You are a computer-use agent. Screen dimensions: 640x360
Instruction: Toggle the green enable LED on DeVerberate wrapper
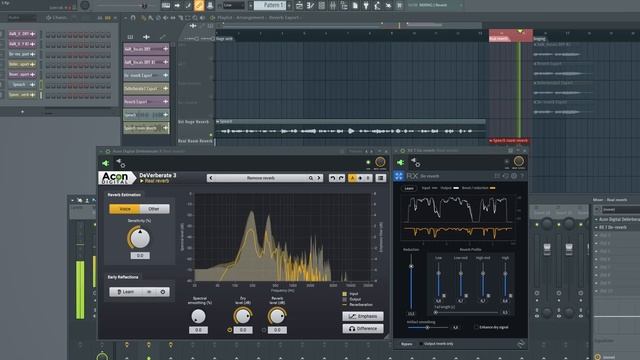(x=368, y=162)
